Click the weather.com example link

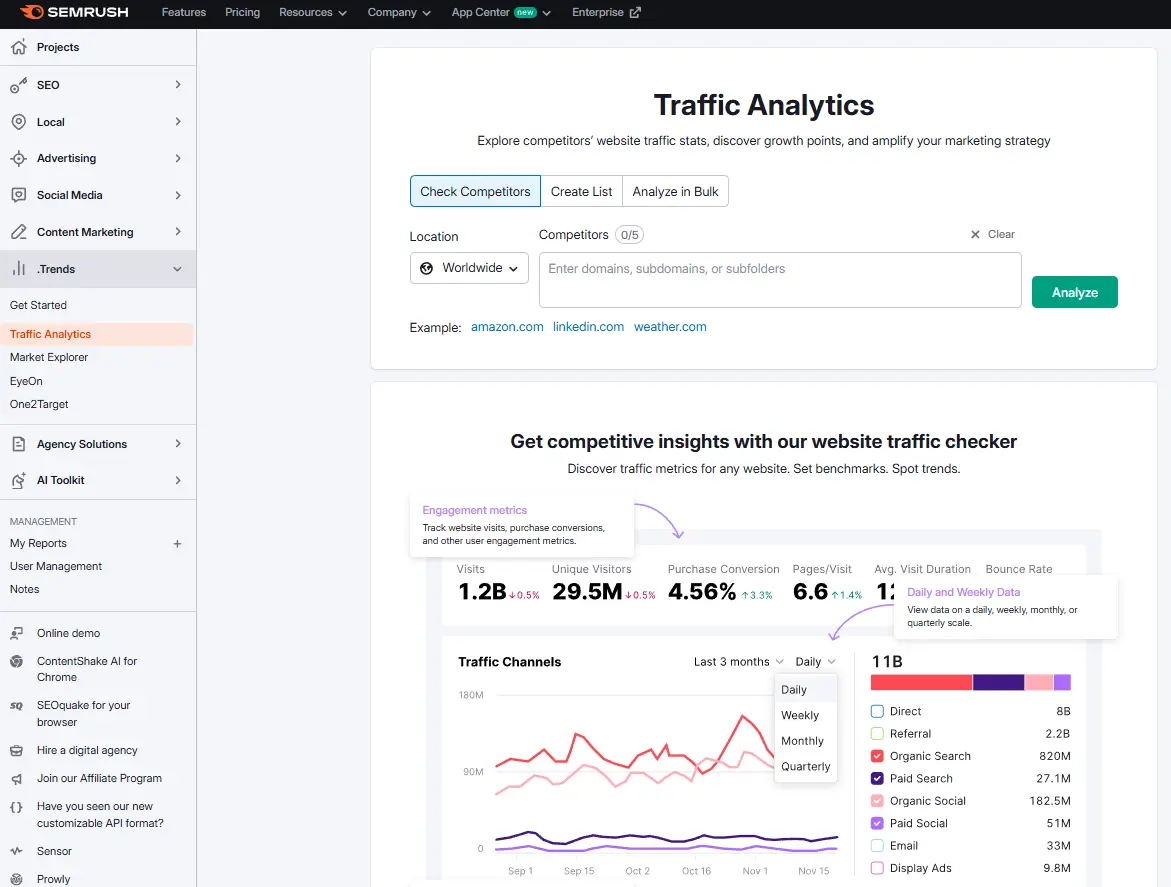670,327
